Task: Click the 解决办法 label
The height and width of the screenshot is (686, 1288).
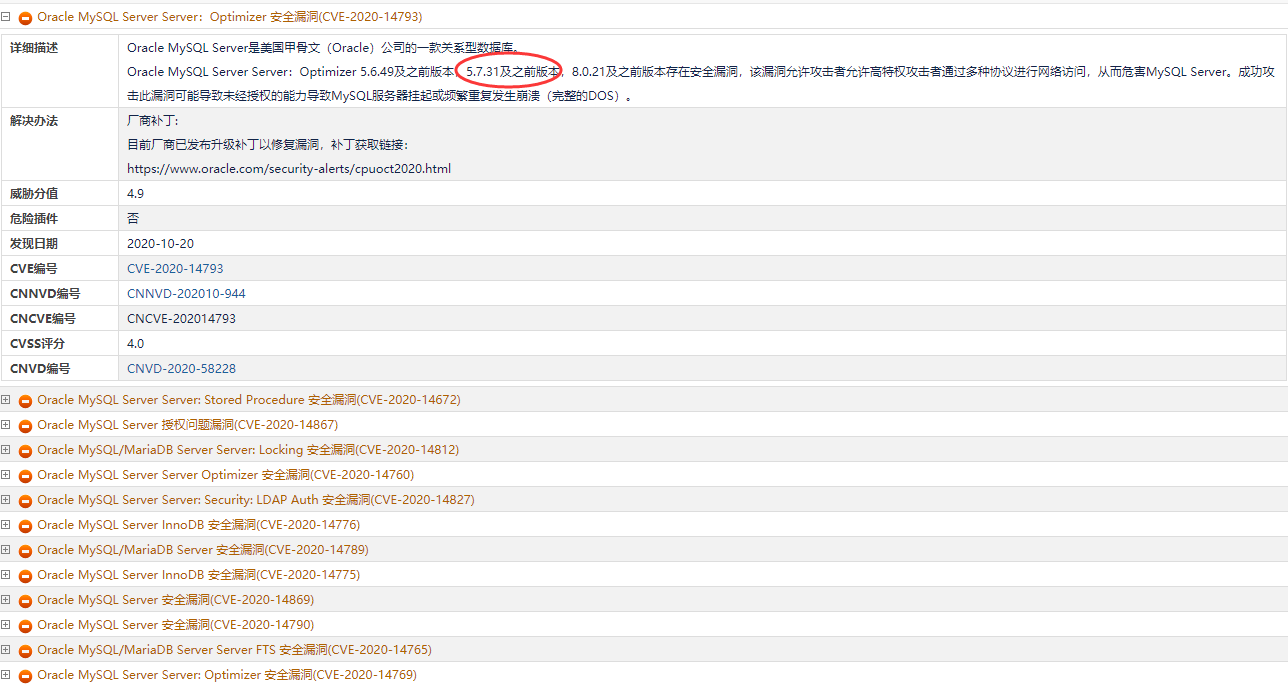Action: pyautogui.click(x=34, y=120)
